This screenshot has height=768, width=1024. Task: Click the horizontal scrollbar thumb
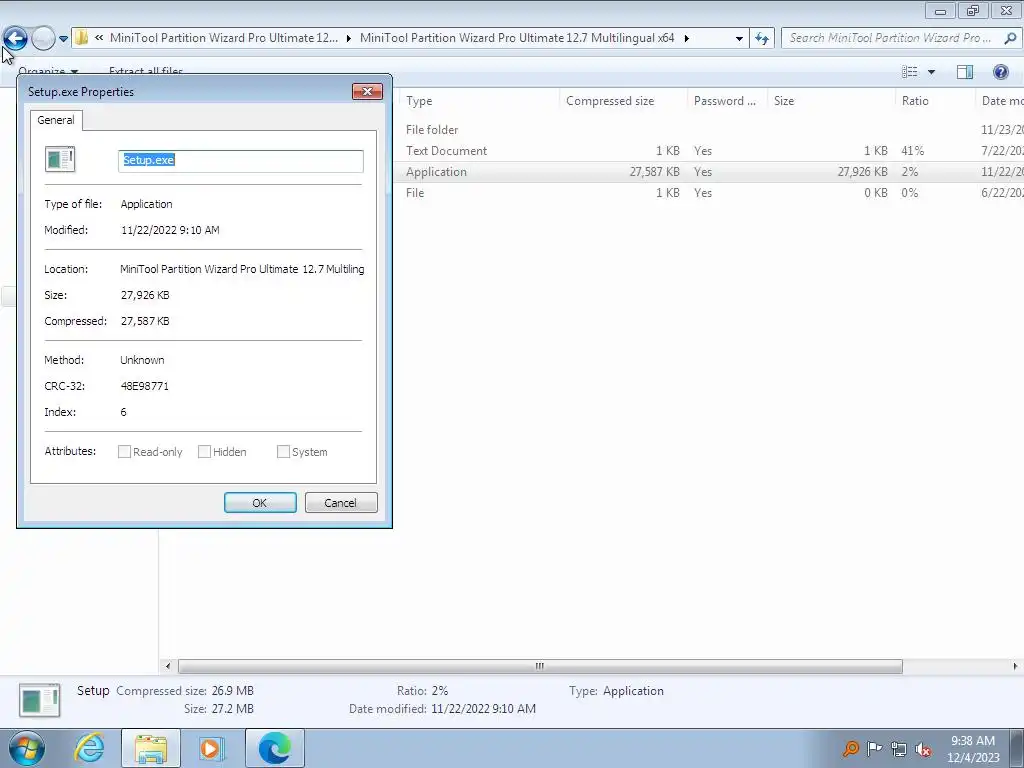click(x=540, y=666)
